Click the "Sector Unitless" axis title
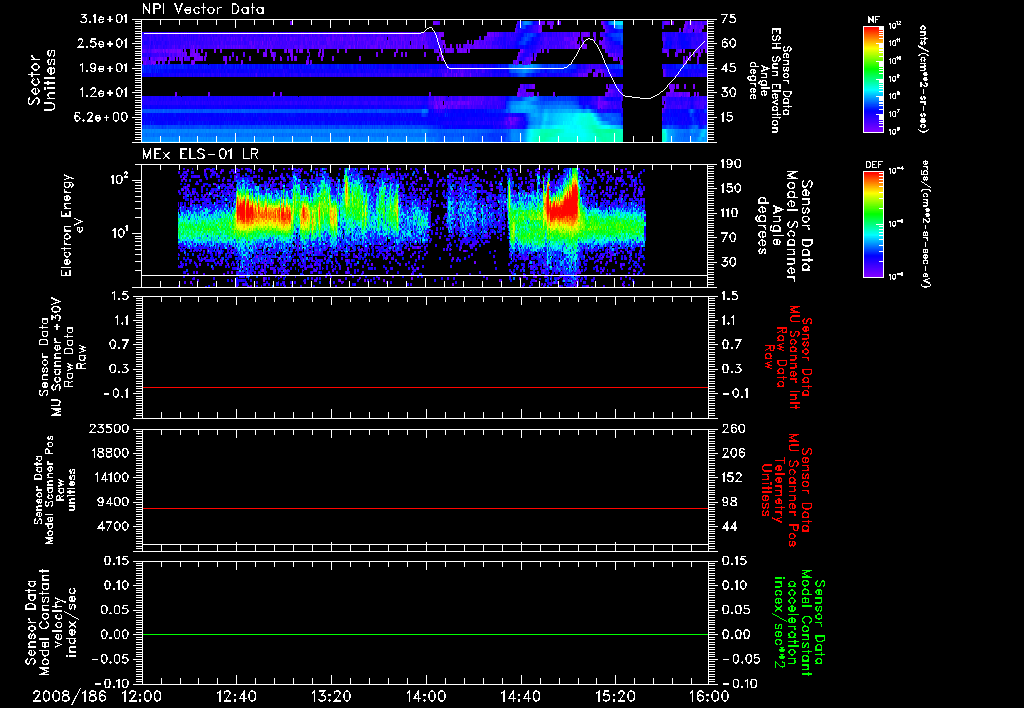This screenshot has width=1024, height=708. point(42,80)
